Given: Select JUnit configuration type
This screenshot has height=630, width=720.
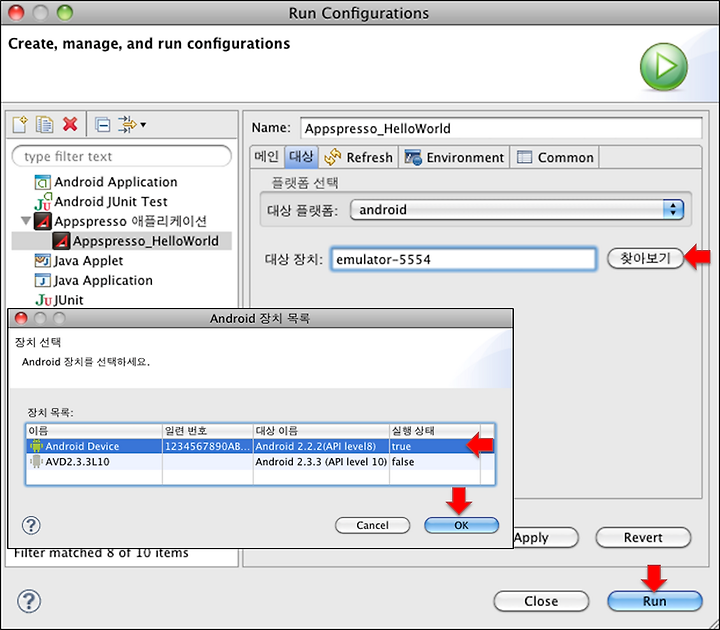Looking at the screenshot, I should pyautogui.click(x=69, y=300).
